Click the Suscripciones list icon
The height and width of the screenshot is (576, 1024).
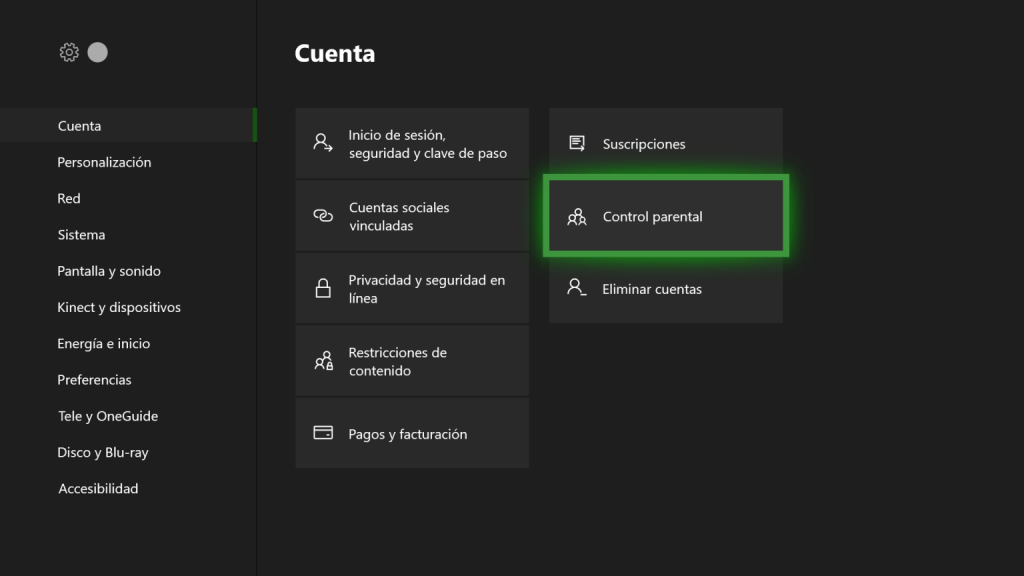pos(577,143)
